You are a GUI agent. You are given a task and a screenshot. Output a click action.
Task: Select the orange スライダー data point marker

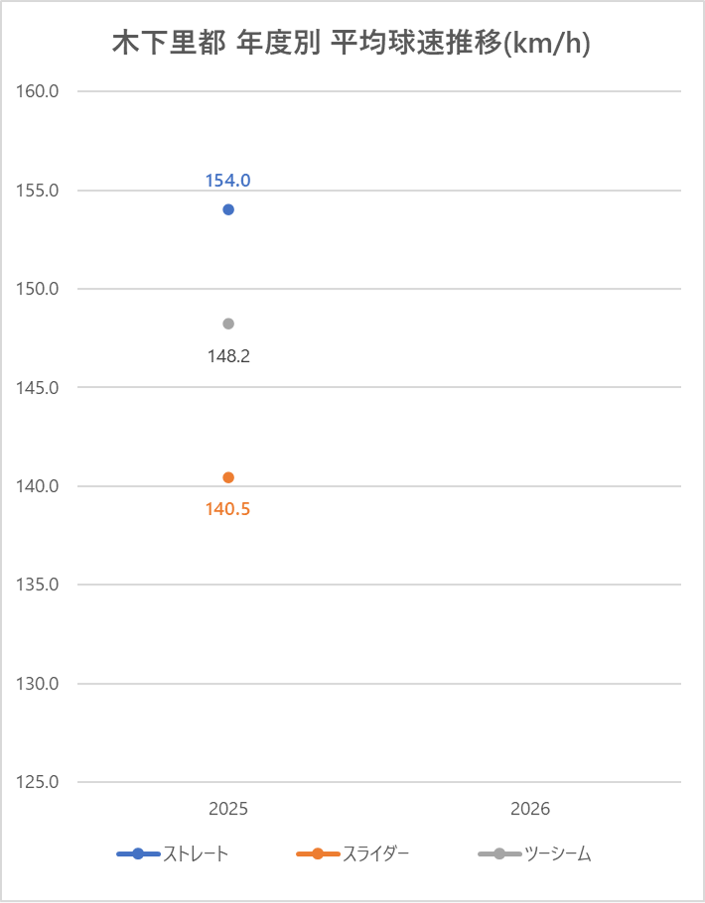click(x=228, y=477)
